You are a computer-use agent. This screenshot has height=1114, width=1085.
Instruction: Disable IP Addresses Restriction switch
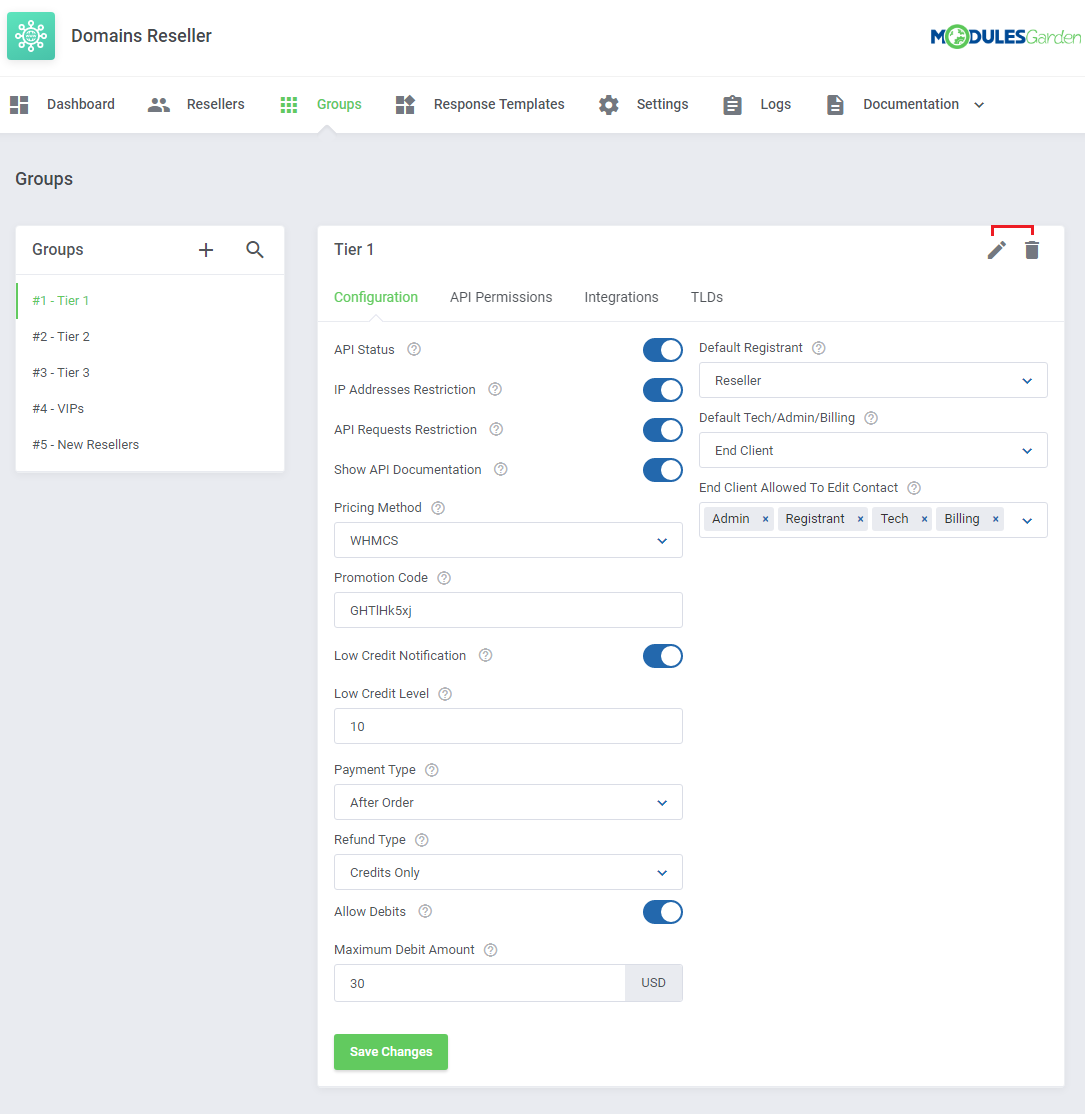coord(663,389)
